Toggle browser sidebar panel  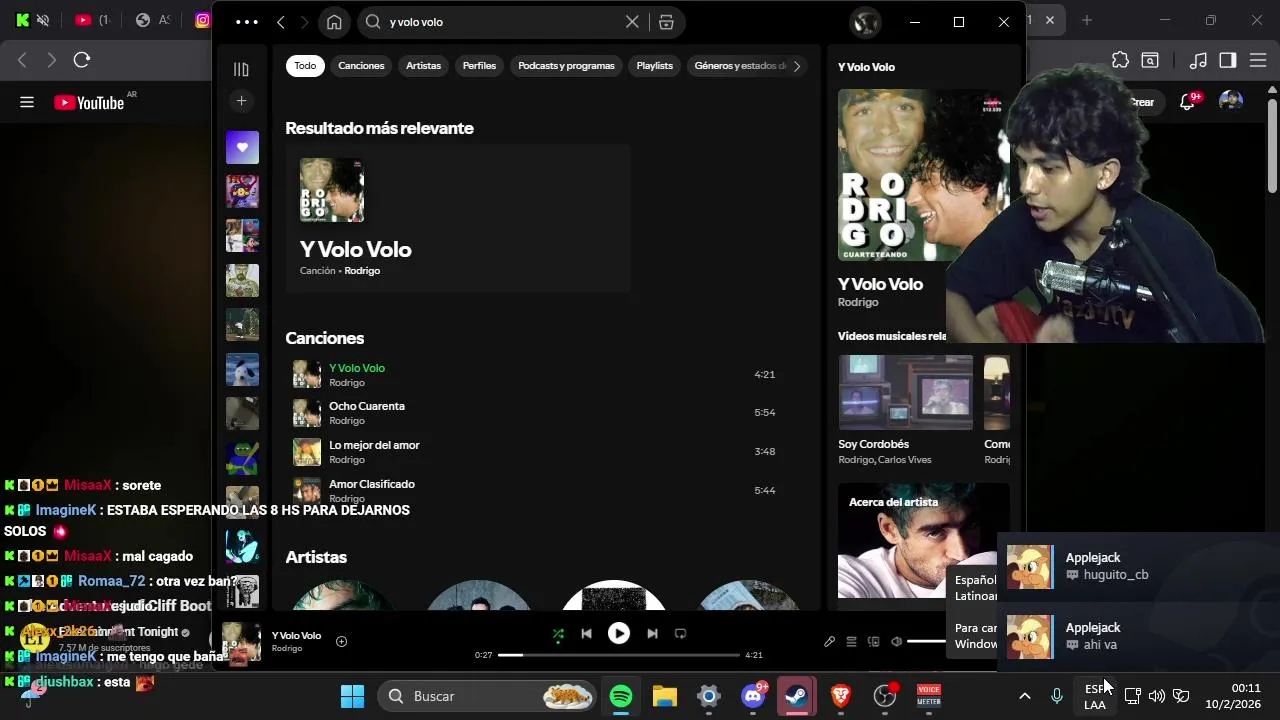pos(1228,60)
